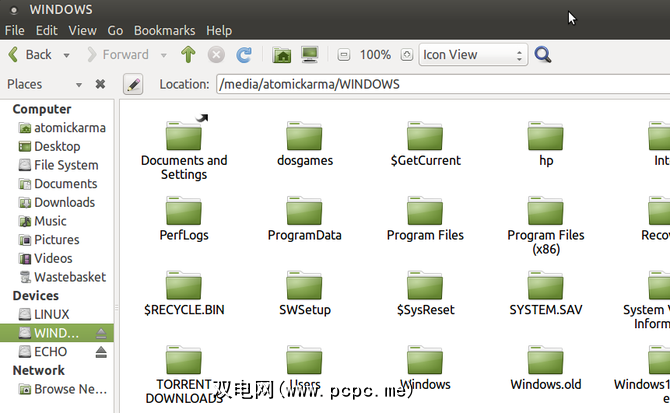Viewport: 670px width, 413px height.
Task: Open the Program Files (x86) folder
Action: pos(545,210)
